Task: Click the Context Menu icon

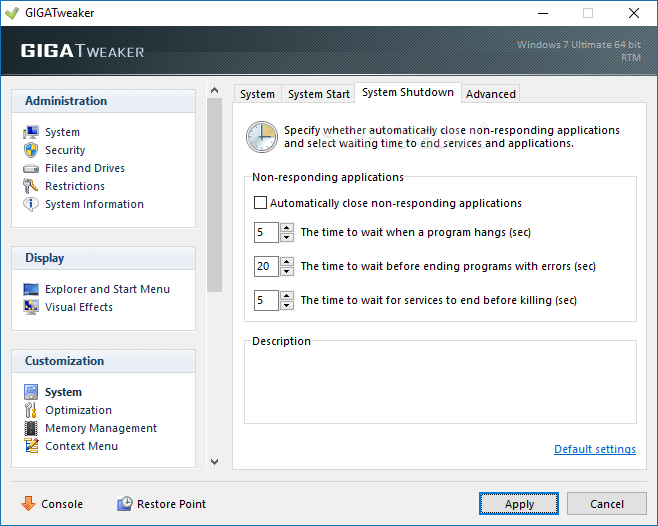Action: [31, 446]
